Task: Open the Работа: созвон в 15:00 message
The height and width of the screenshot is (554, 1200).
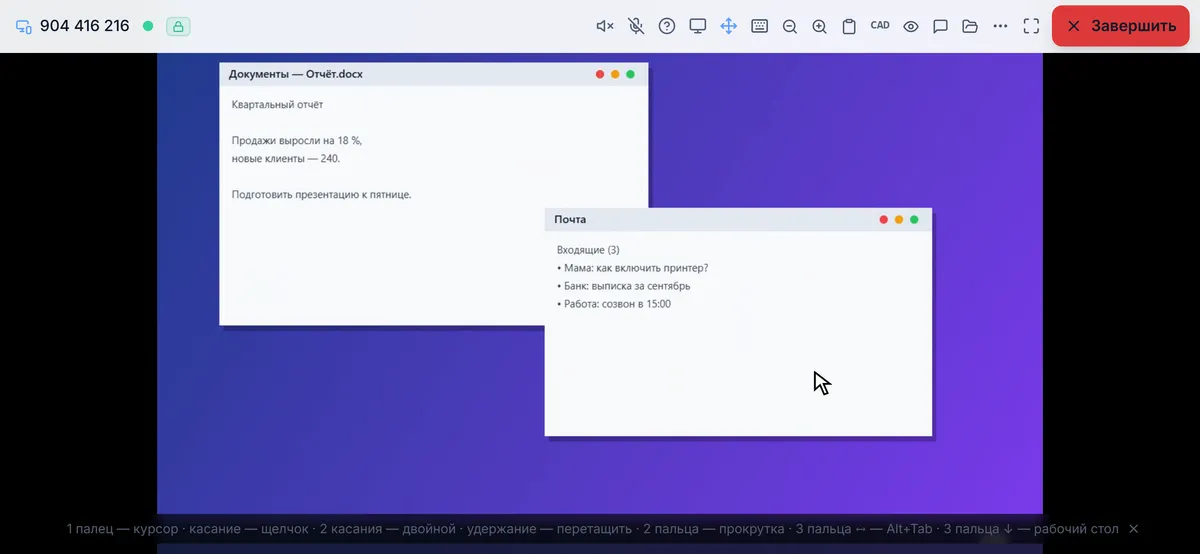Action: tap(613, 304)
